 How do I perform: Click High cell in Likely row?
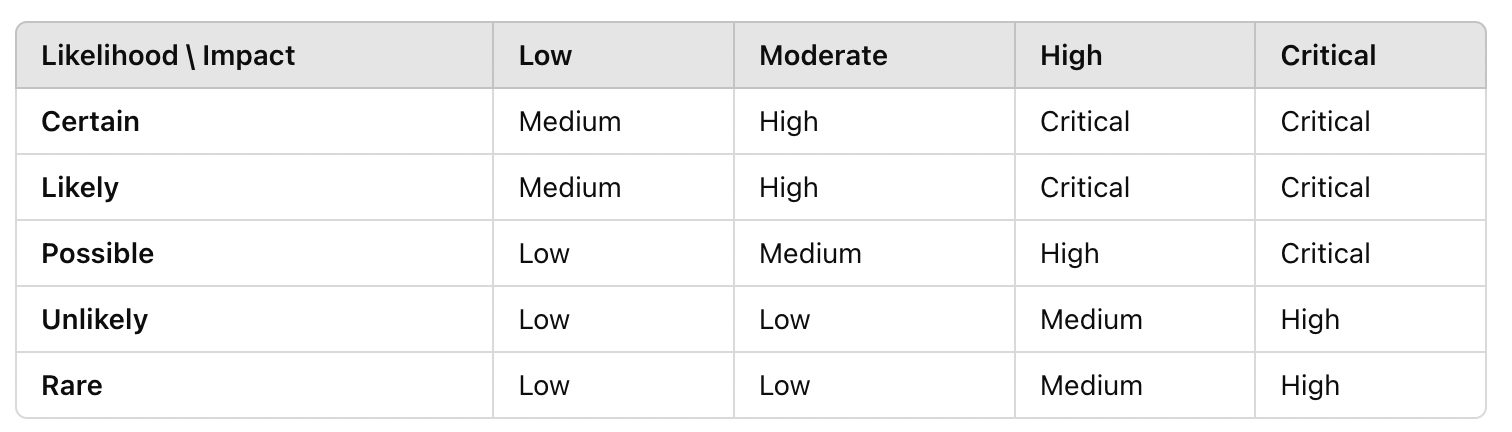tap(789, 188)
